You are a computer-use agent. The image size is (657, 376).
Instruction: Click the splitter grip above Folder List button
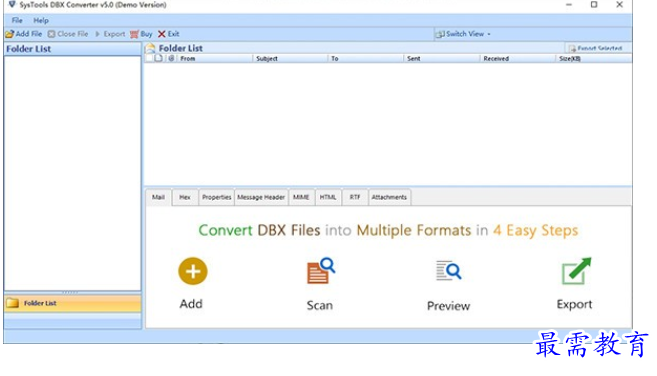[70, 292]
